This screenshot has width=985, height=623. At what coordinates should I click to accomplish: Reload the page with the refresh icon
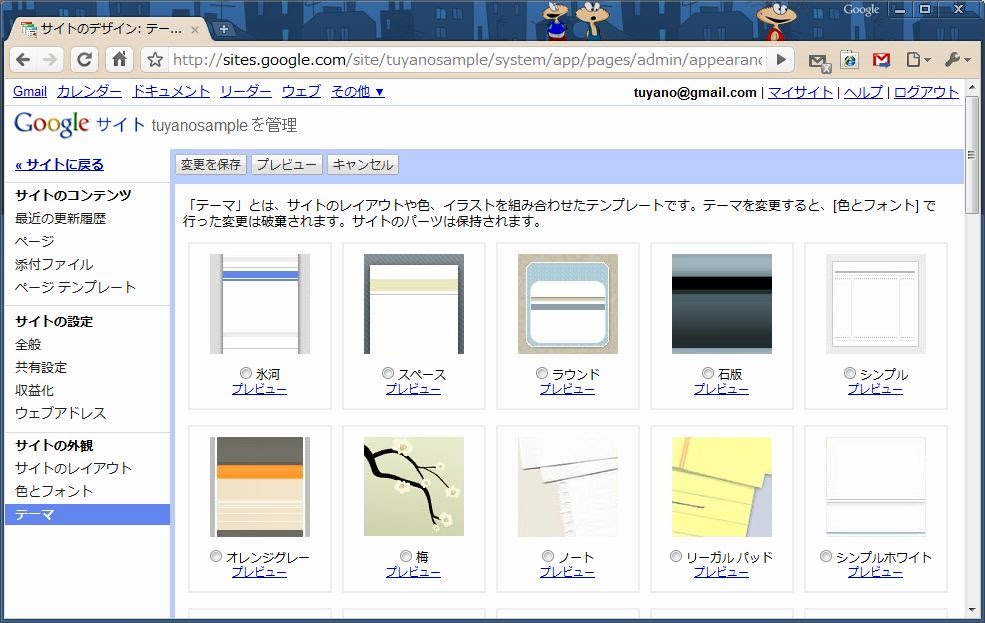tap(85, 60)
